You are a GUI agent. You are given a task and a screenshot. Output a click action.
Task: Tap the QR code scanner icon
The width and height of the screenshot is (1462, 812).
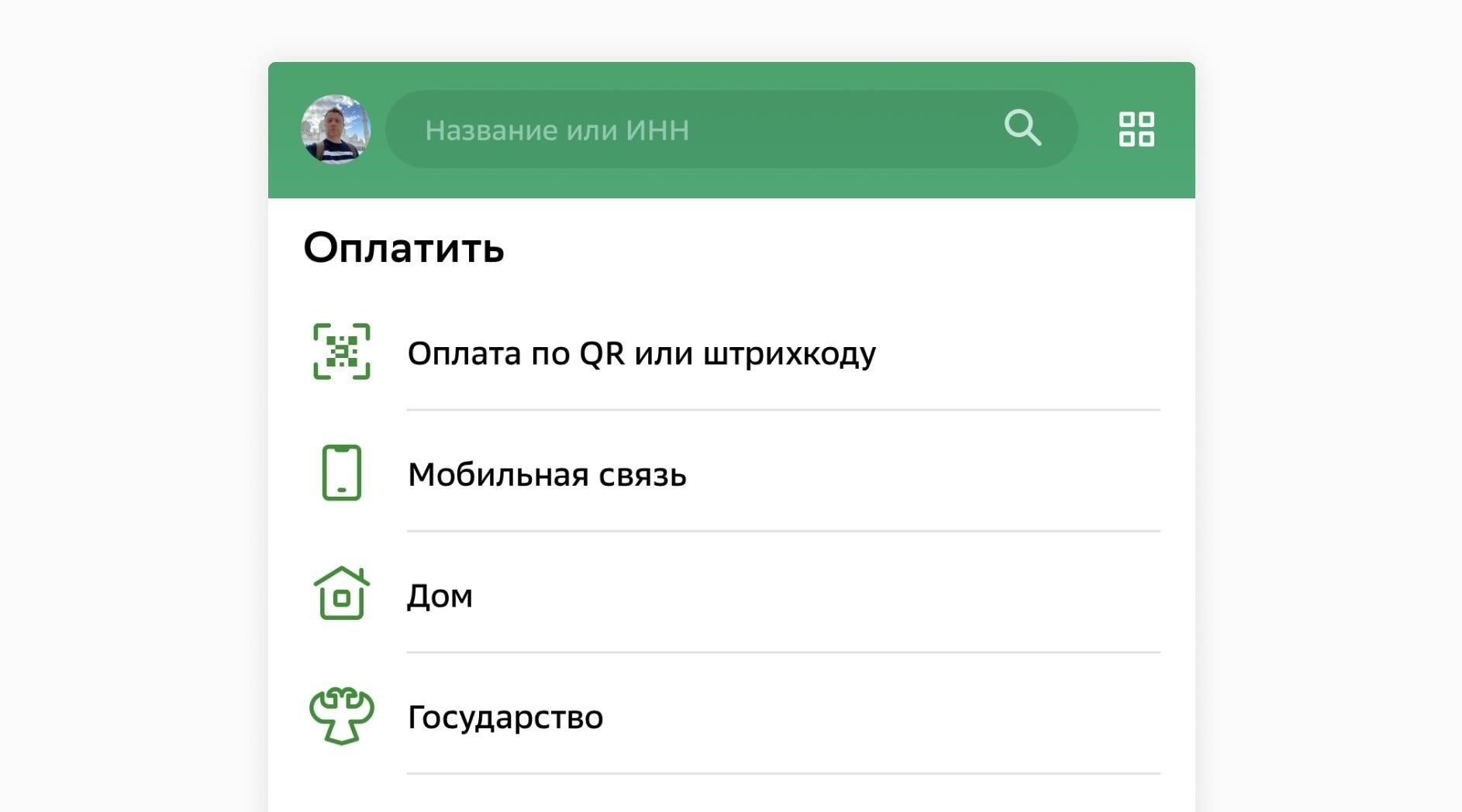(342, 352)
